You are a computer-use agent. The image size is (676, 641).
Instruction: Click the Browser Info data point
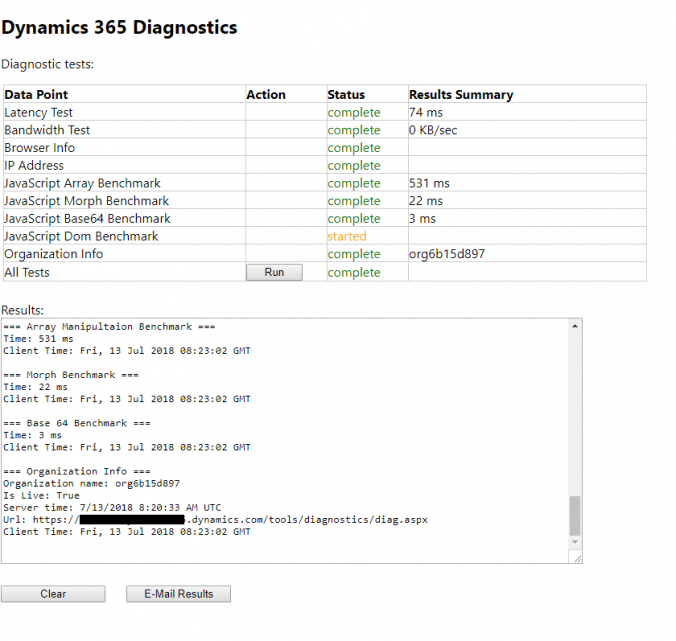(40, 148)
